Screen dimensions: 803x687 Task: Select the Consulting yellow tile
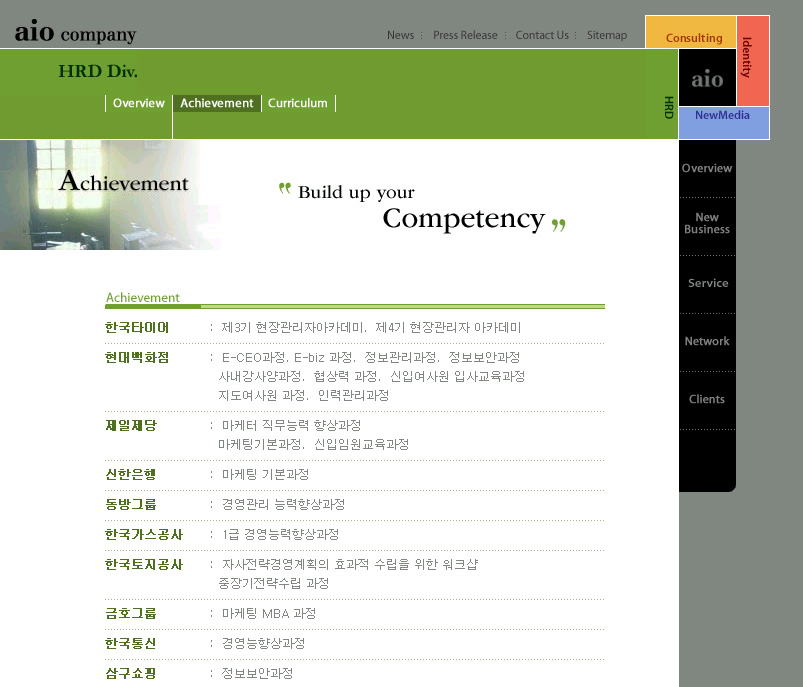(691, 32)
